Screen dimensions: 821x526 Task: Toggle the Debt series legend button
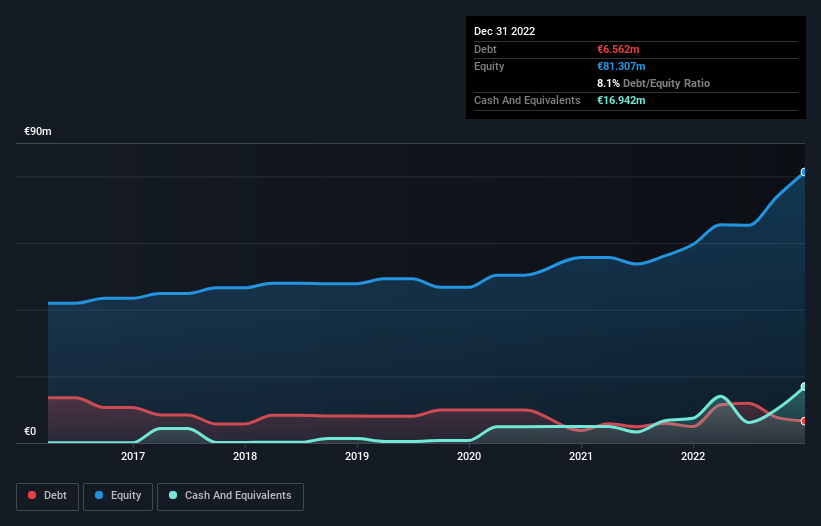[48, 496]
